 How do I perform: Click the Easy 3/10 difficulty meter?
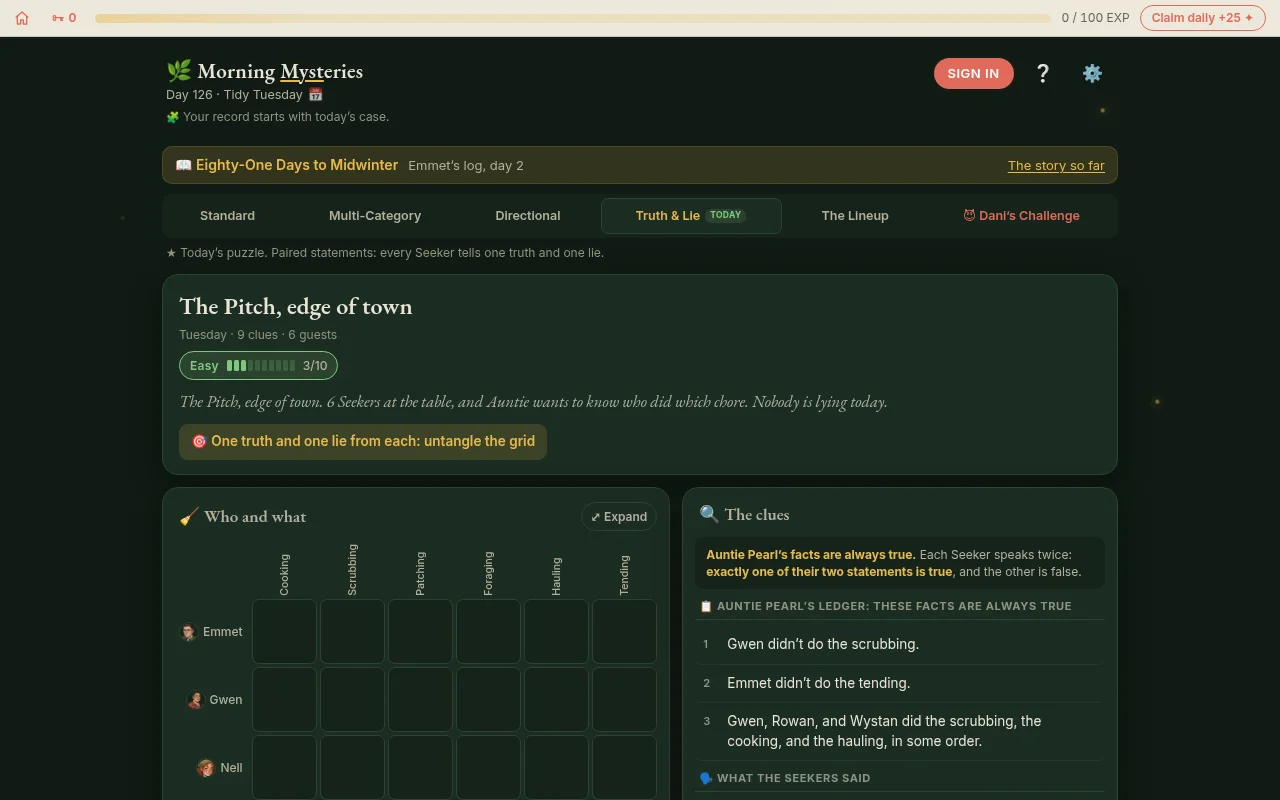point(258,366)
